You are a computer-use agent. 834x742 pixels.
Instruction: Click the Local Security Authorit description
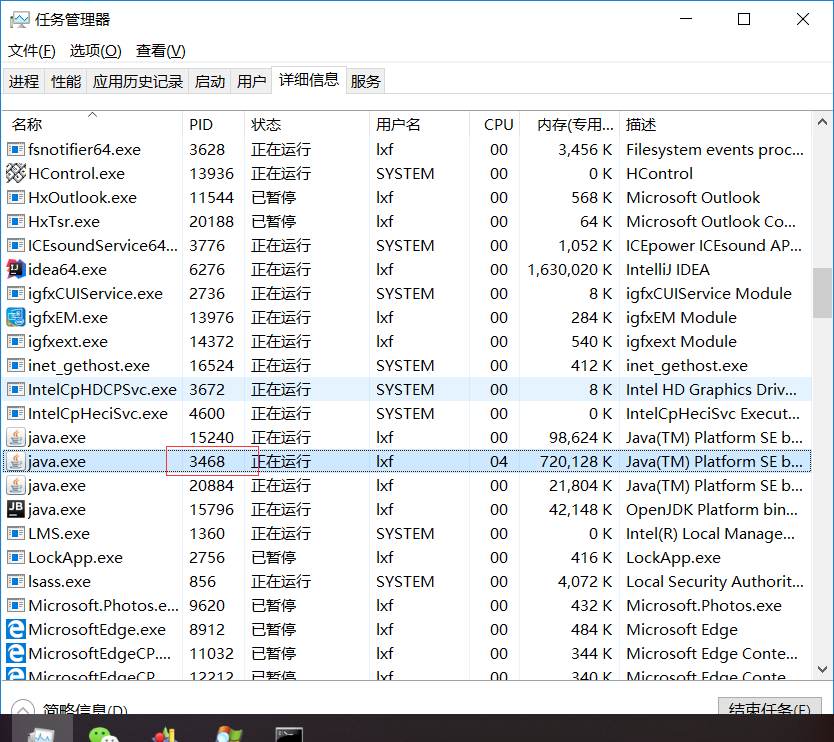click(x=714, y=581)
